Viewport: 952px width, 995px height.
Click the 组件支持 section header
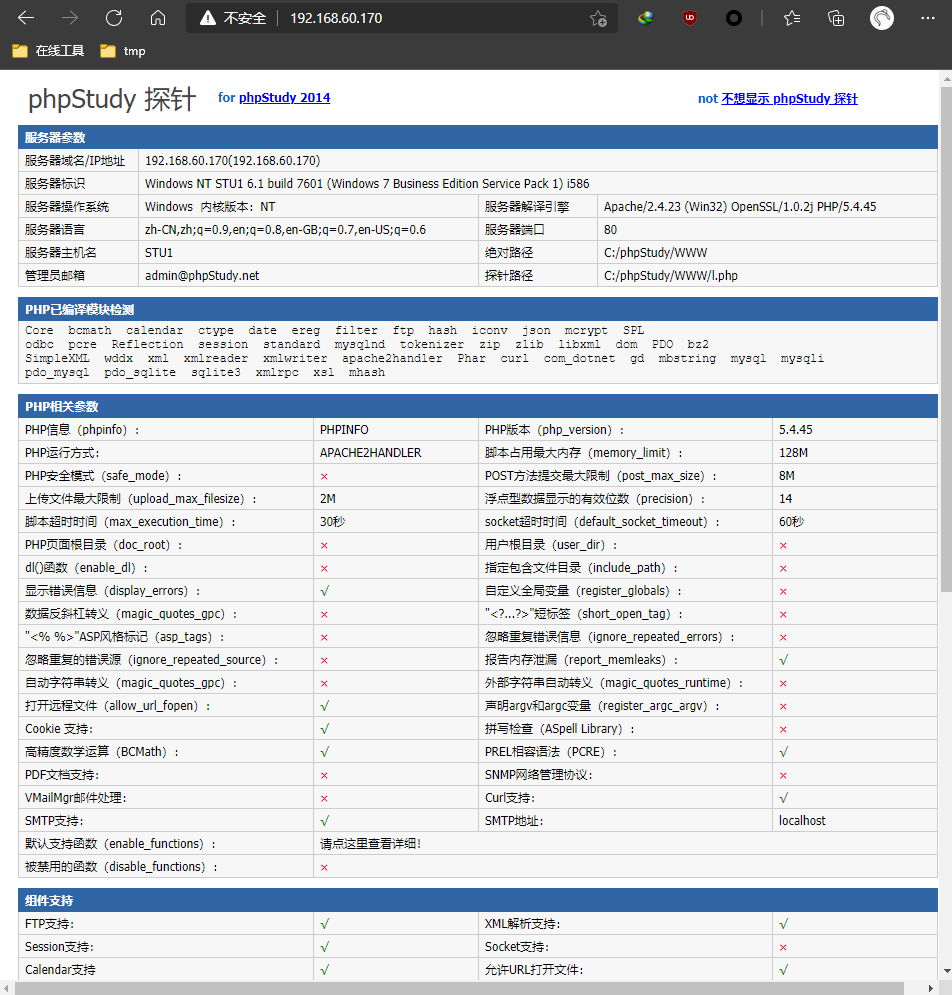477,900
